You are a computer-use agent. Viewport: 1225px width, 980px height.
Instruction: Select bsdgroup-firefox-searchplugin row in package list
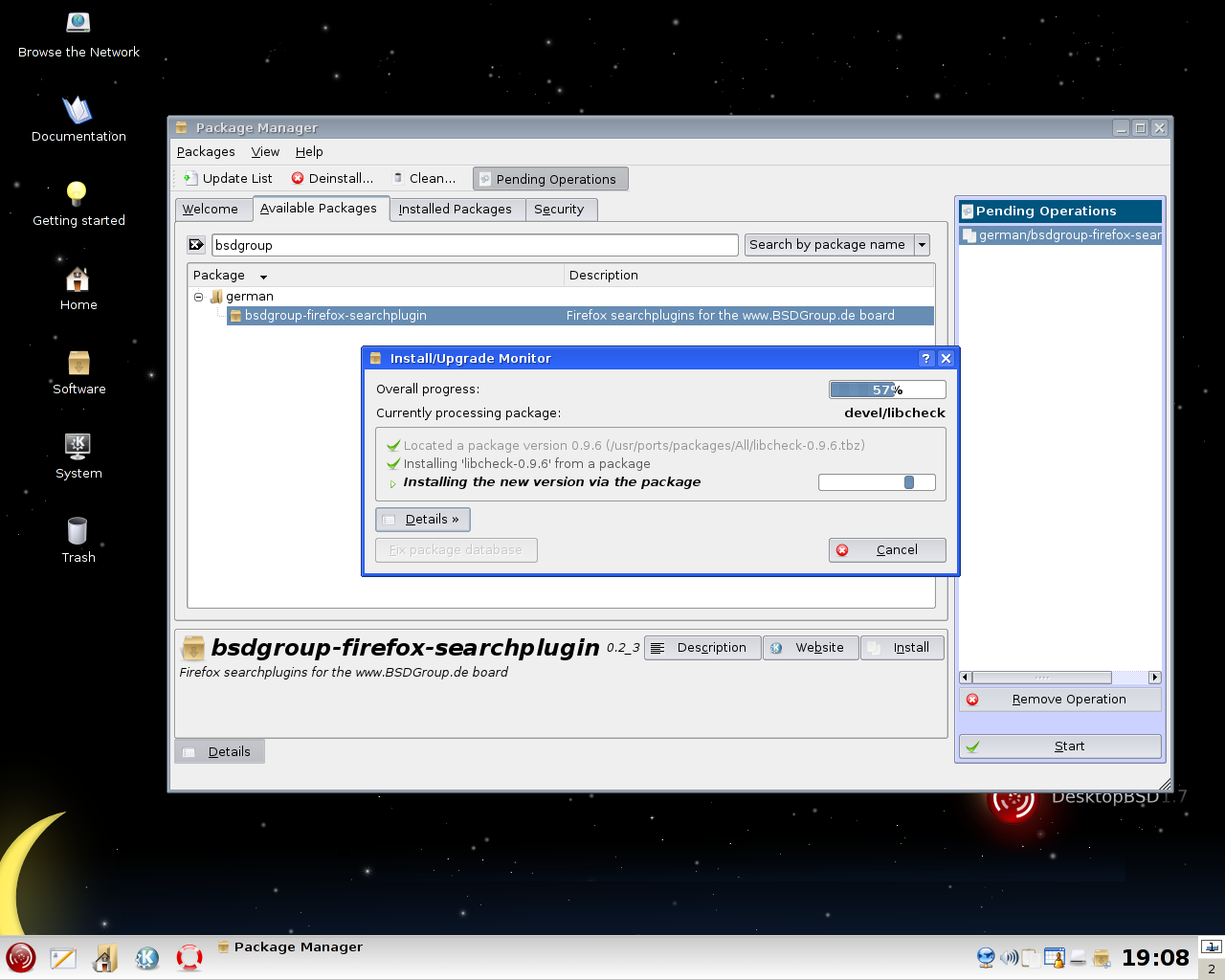[x=580, y=316]
